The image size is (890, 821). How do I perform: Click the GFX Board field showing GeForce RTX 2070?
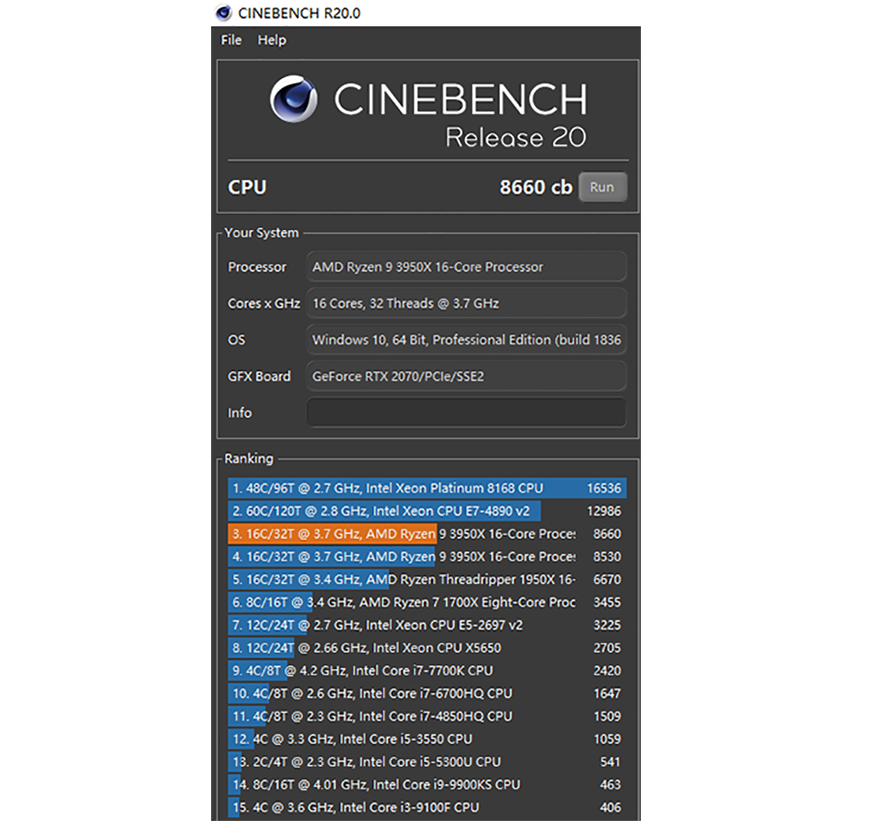466,376
